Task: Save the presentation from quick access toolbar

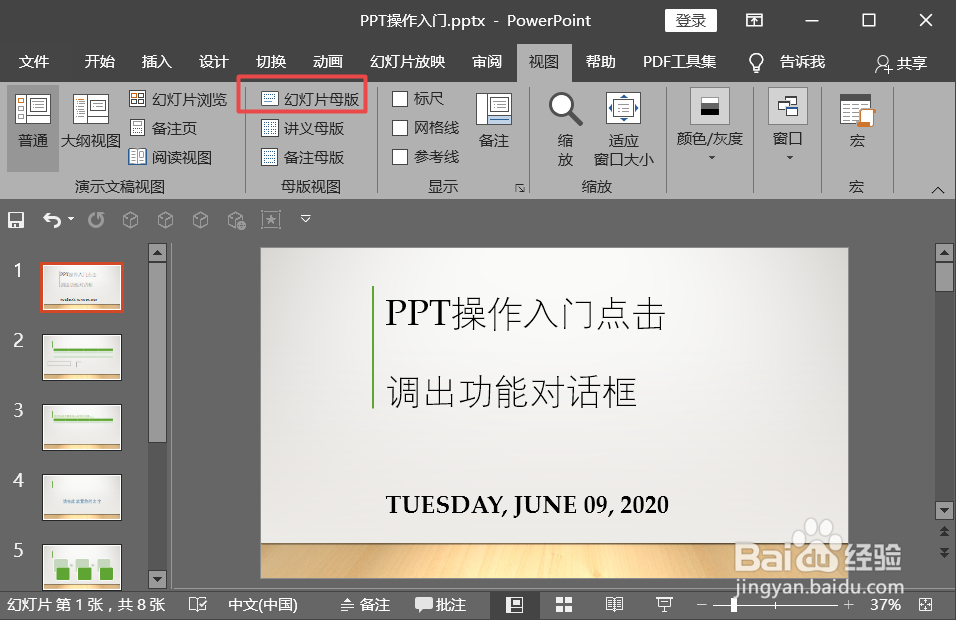Action: (16, 219)
